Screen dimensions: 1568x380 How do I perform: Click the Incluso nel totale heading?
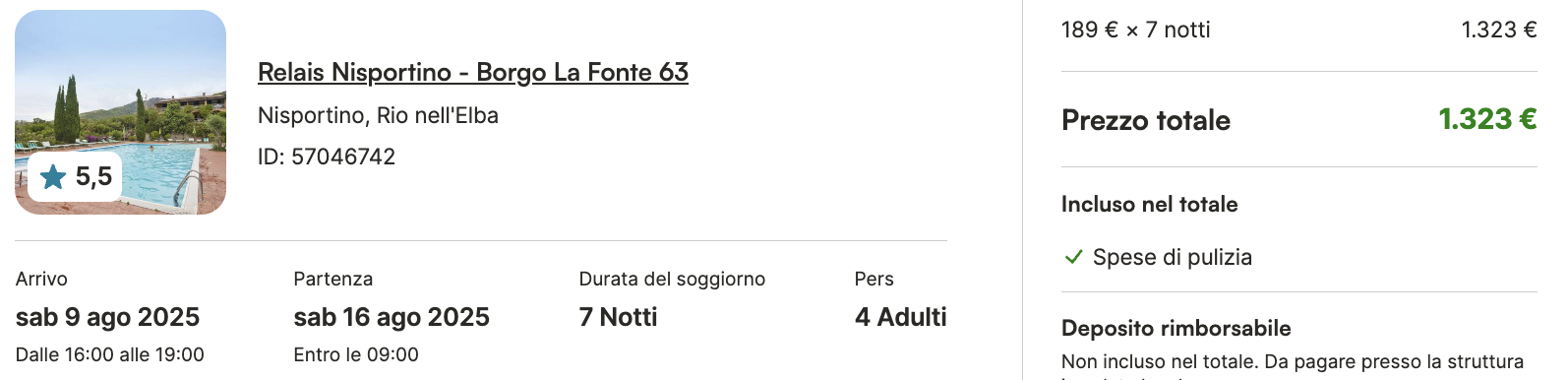[x=1150, y=204]
